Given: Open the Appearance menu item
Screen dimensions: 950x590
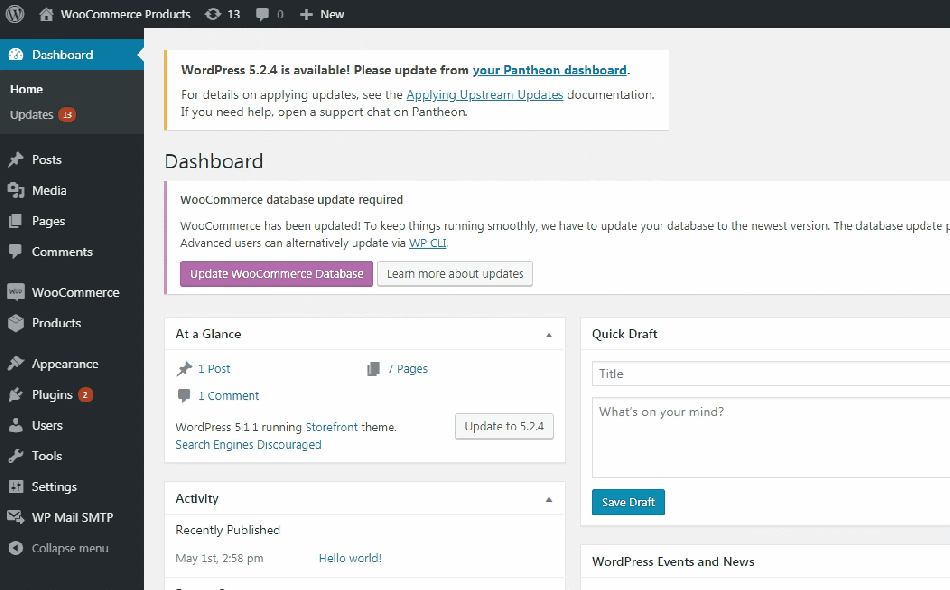Looking at the screenshot, I should pos(64,364).
